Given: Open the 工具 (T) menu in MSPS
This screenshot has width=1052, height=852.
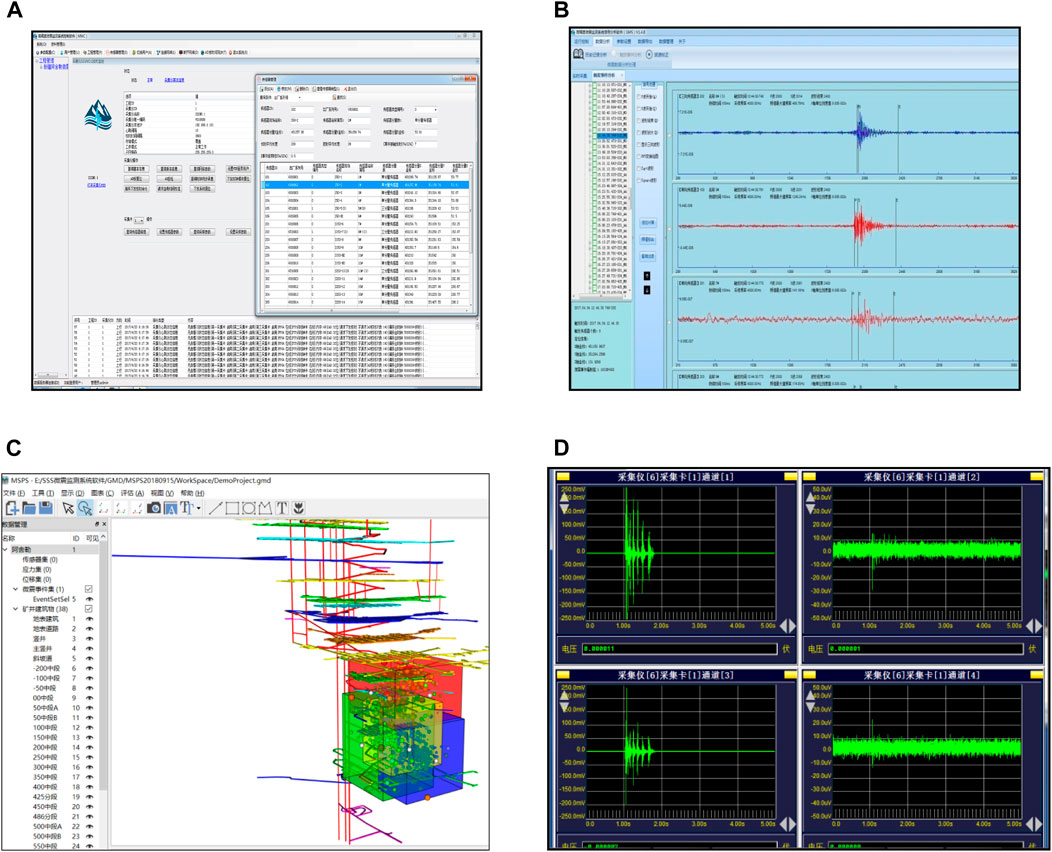Looking at the screenshot, I should pyautogui.click(x=43, y=493).
